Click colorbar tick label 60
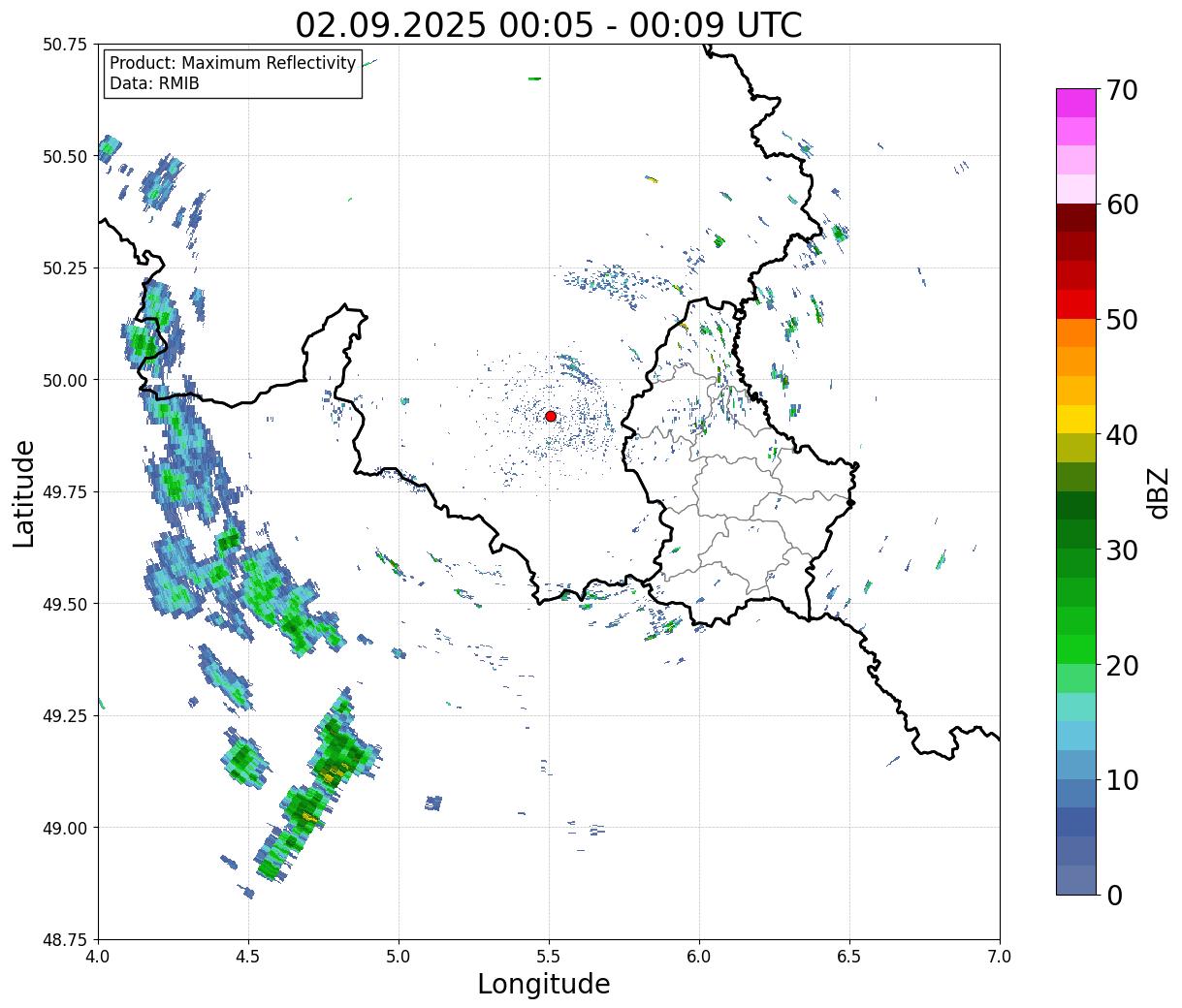The image size is (1182, 1008). coord(1122,205)
